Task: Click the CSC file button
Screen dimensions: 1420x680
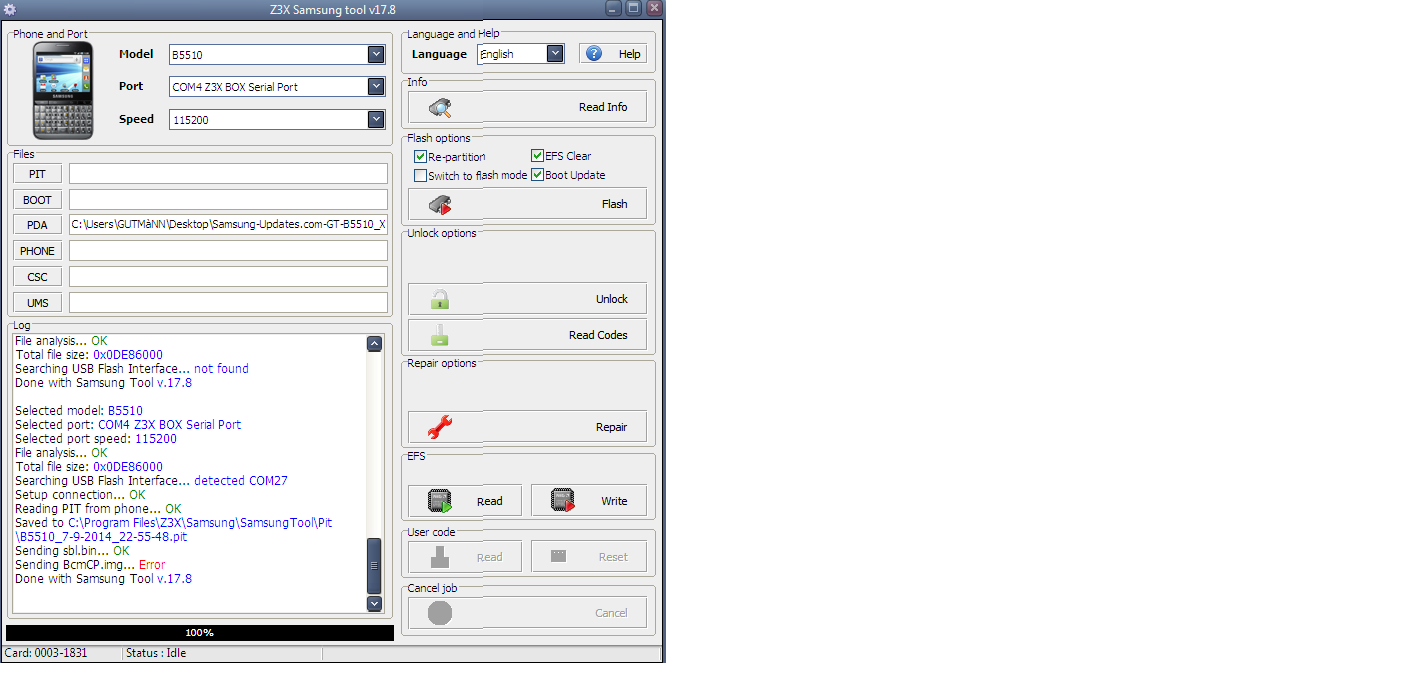Action: click(x=37, y=277)
